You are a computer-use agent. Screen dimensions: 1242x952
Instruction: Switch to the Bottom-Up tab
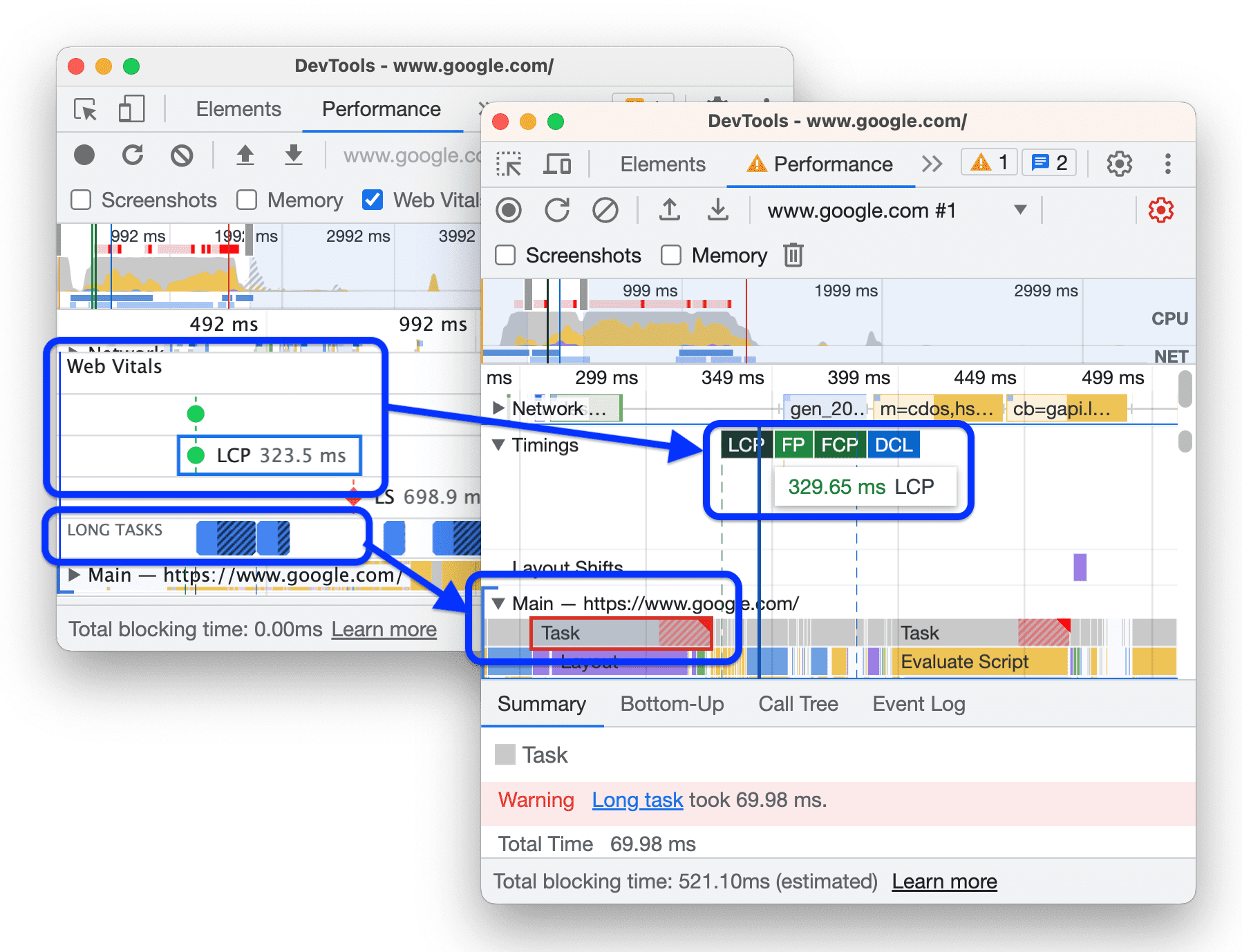coord(672,704)
